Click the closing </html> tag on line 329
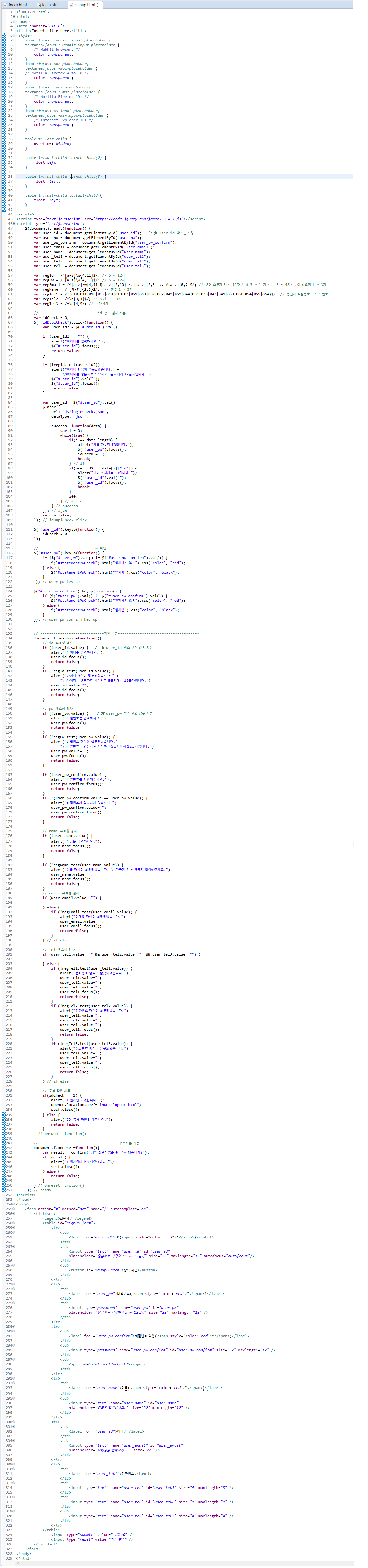 click(x=24, y=1558)
